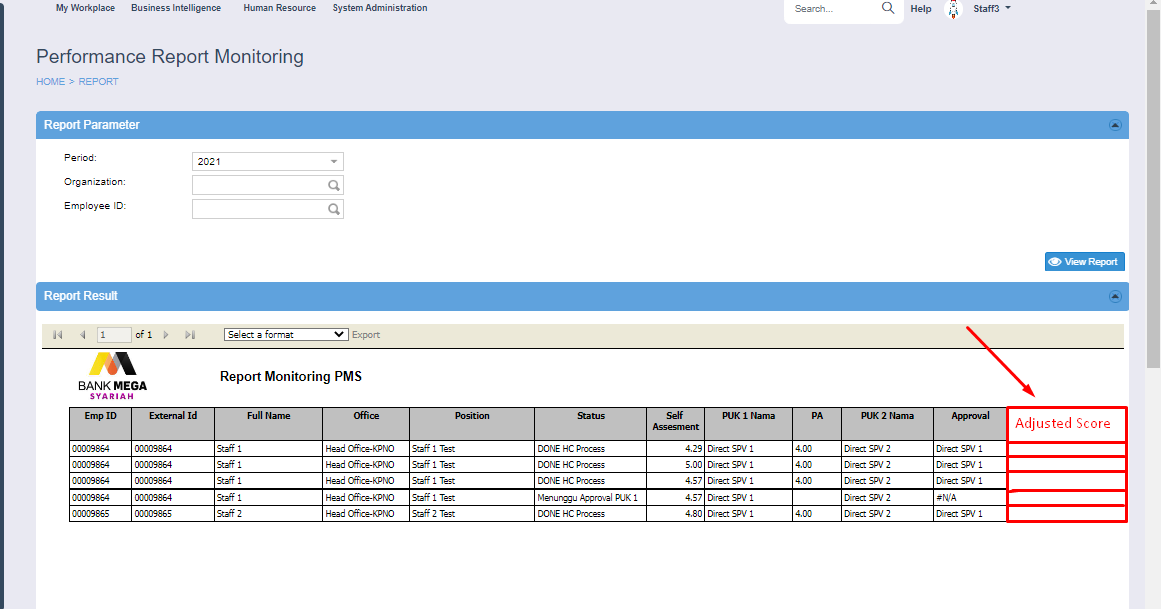The image size is (1161, 609).
Task: Open the Organization lookup magnifier icon
Action: coord(334,185)
